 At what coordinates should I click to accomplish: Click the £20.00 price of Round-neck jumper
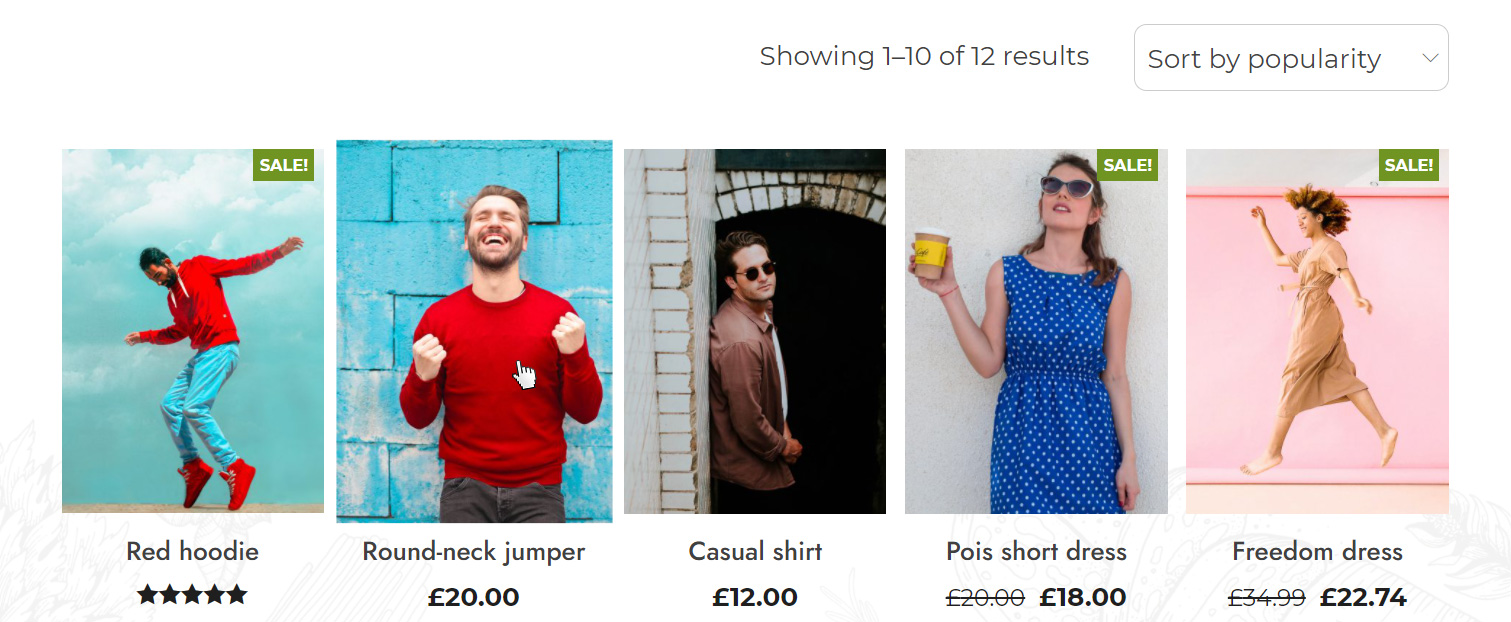(x=474, y=598)
